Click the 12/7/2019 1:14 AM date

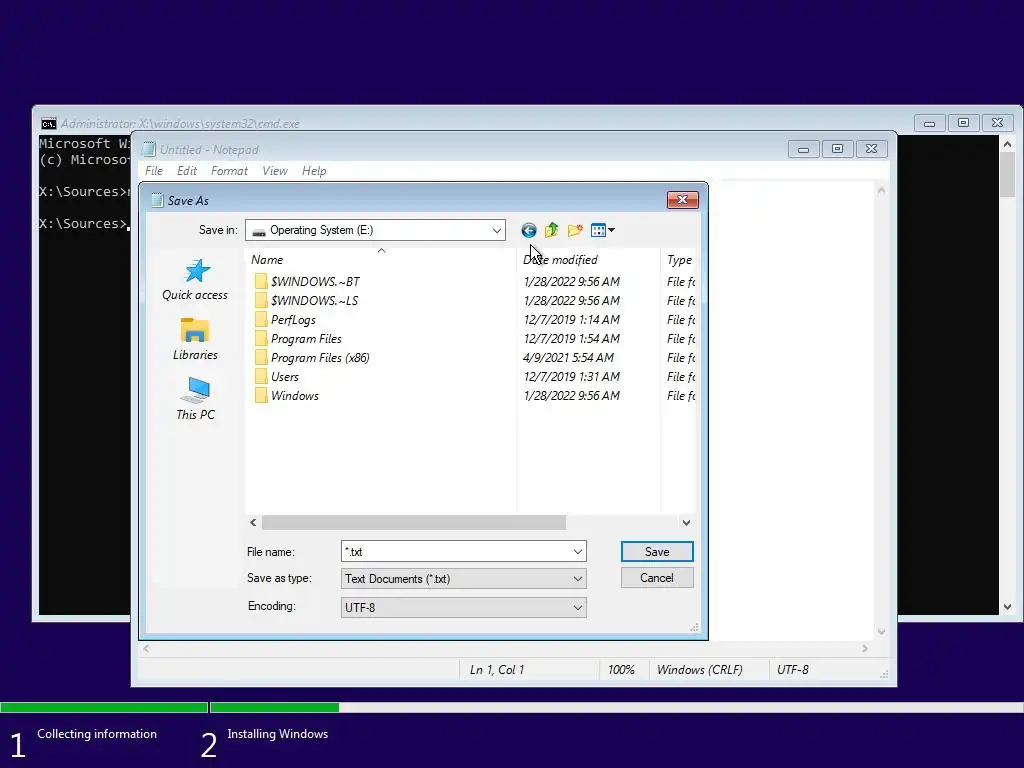(571, 319)
